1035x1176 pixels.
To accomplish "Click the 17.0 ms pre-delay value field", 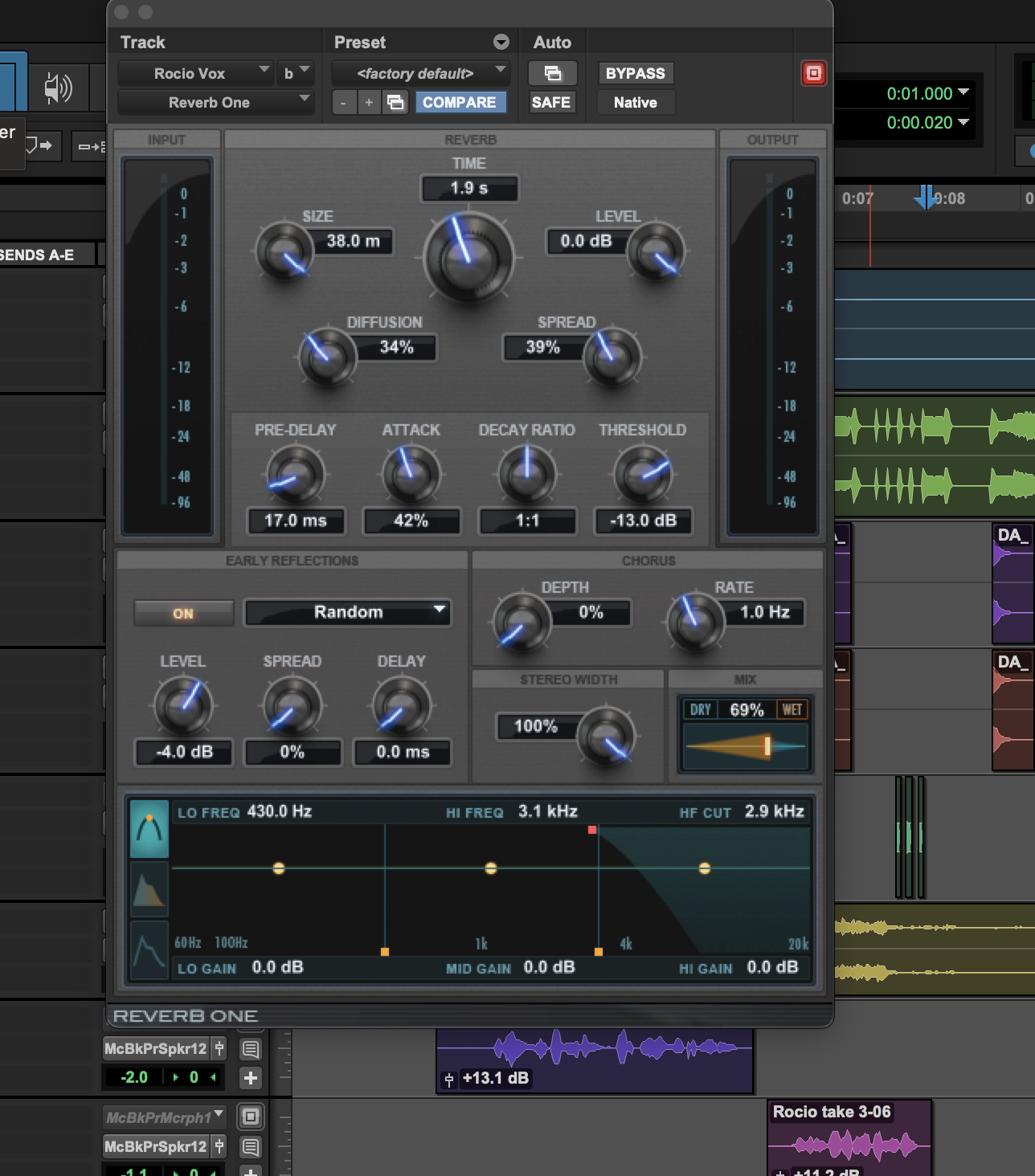I will click(296, 521).
